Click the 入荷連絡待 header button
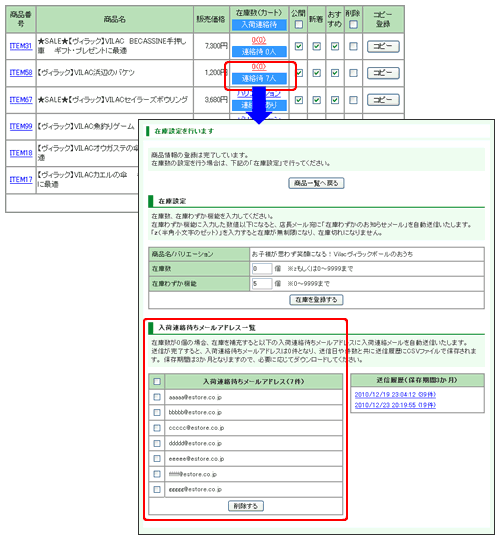The image size is (500, 540). click(259, 25)
